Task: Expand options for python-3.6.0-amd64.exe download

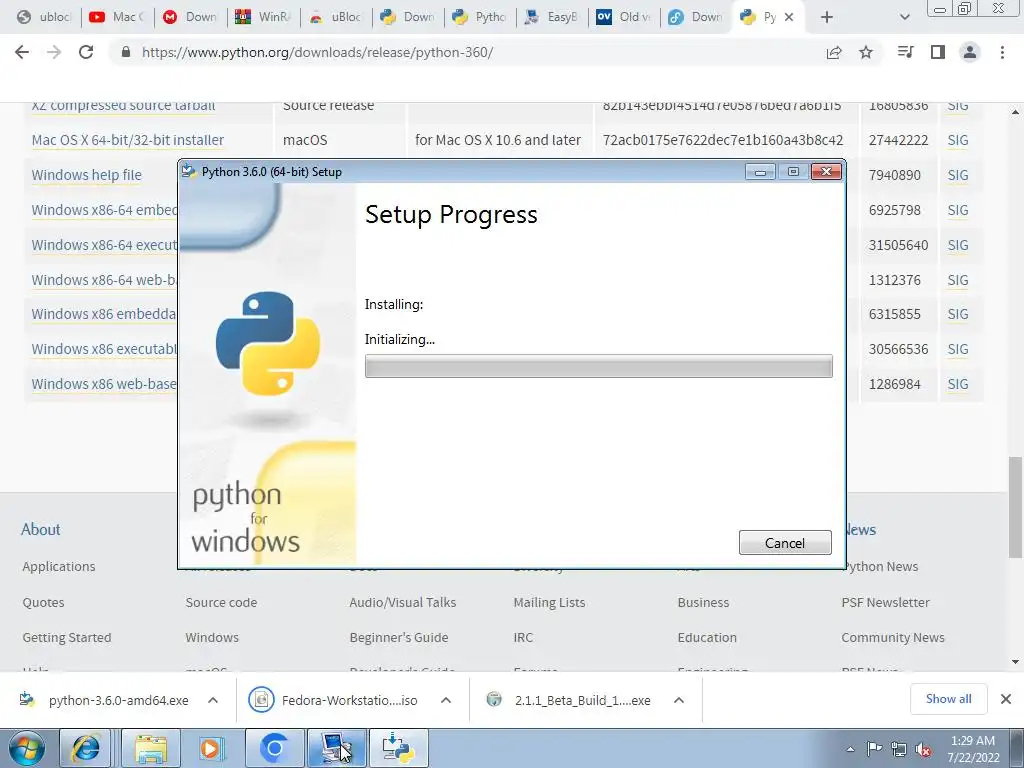Action: pyautogui.click(x=213, y=700)
